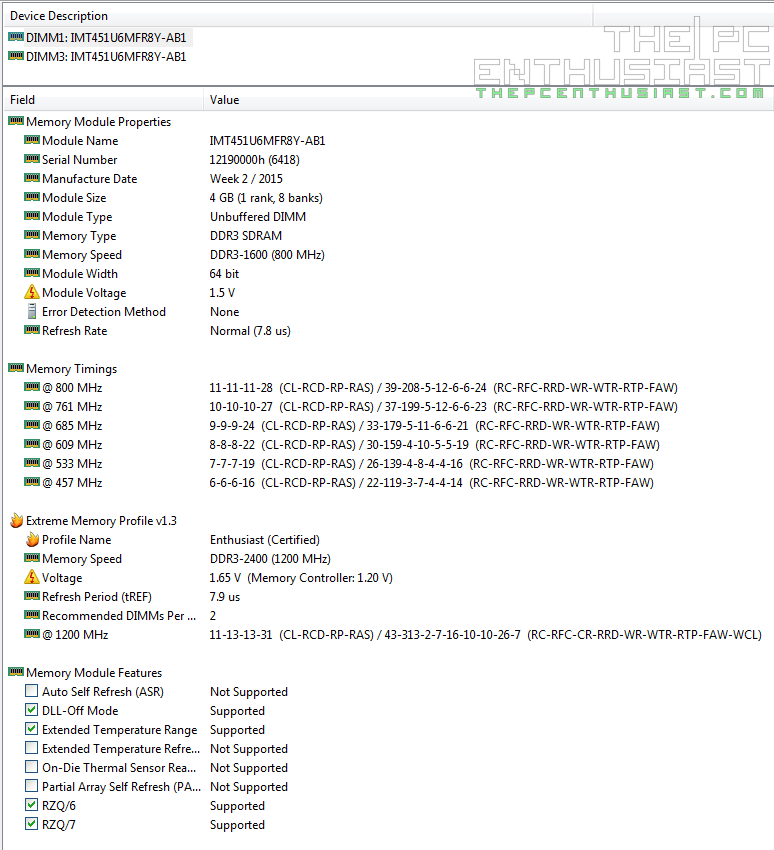
Task: Click the Refresh Period (tREF) icon
Action: tap(32, 596)
